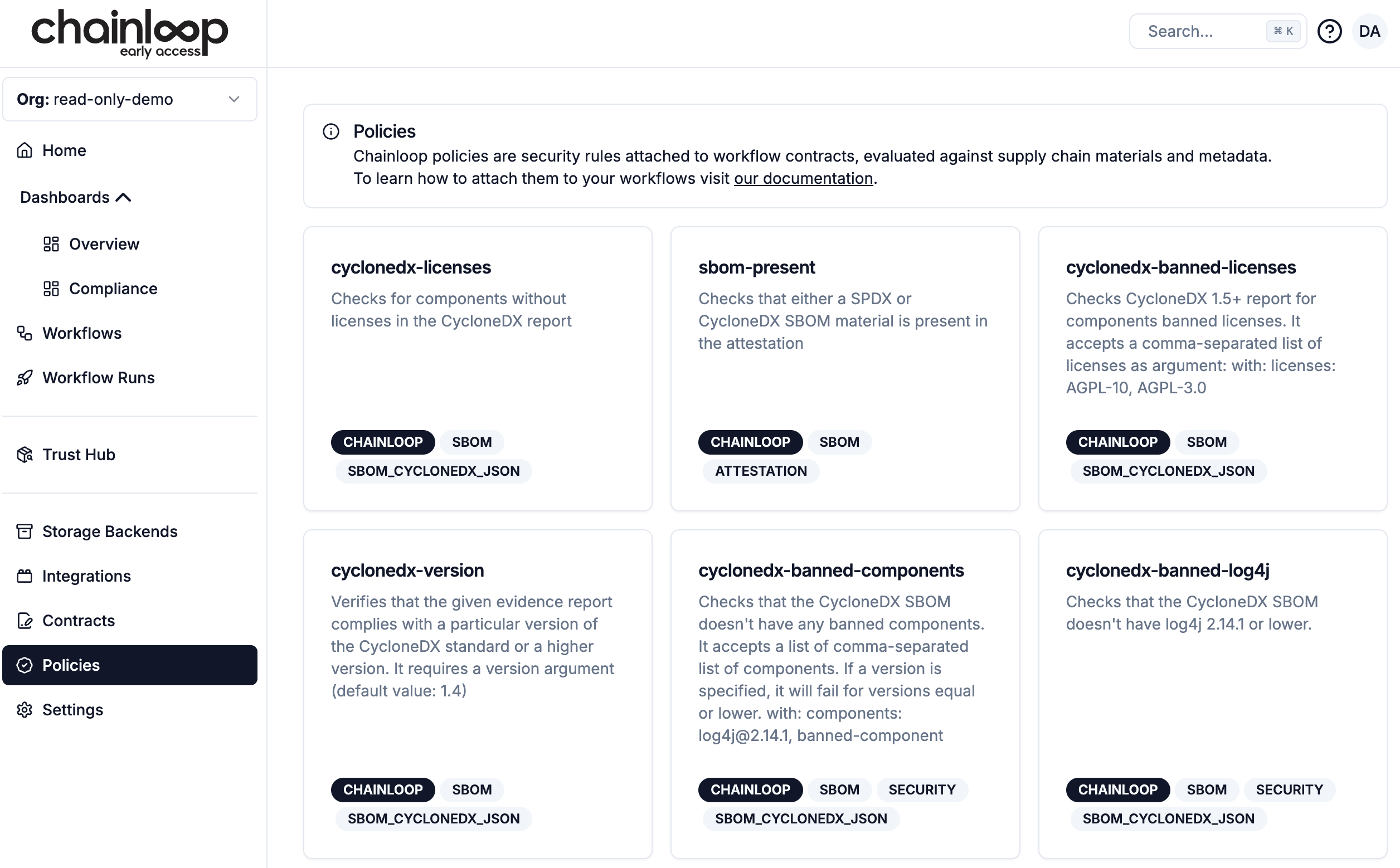Click the Storage Backends archive icon
The height and width of the screenshot is (868, 1400).
coord(24,531)
